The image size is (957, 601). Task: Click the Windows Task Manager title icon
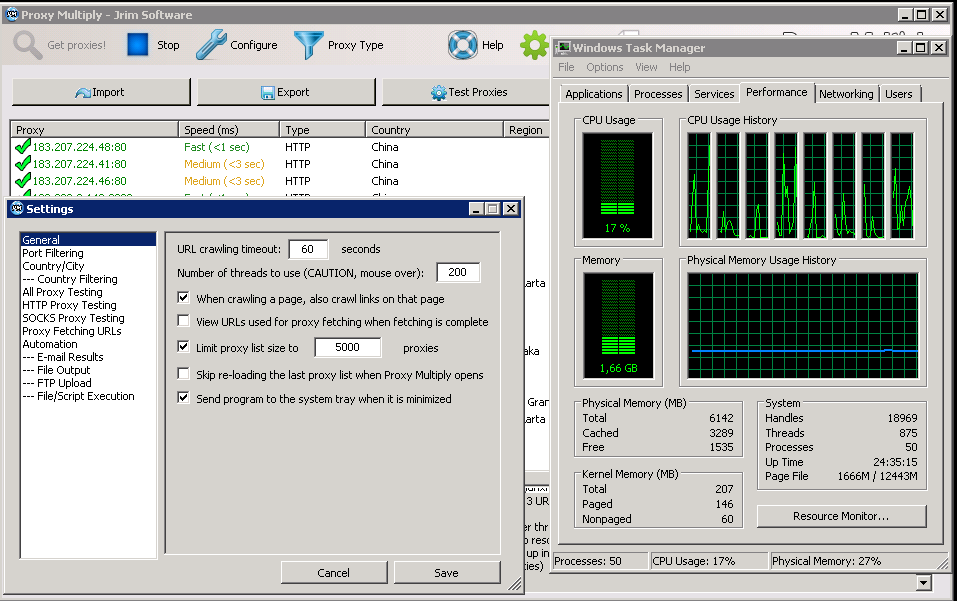coord(563,48)
